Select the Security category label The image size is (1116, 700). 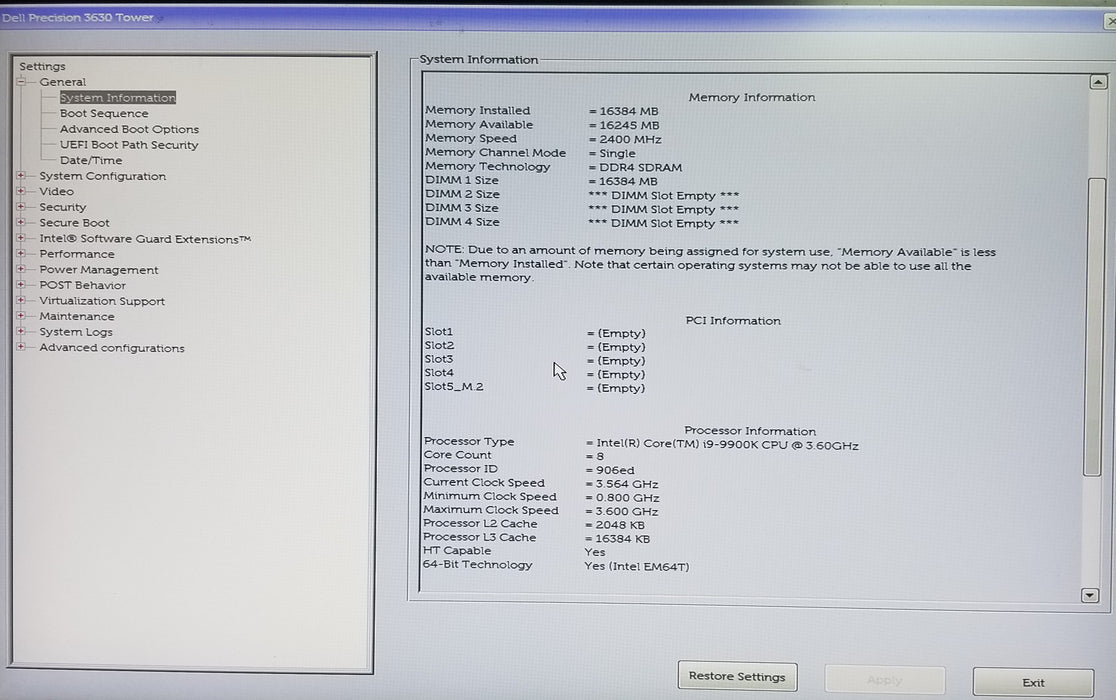pos(63,207)
